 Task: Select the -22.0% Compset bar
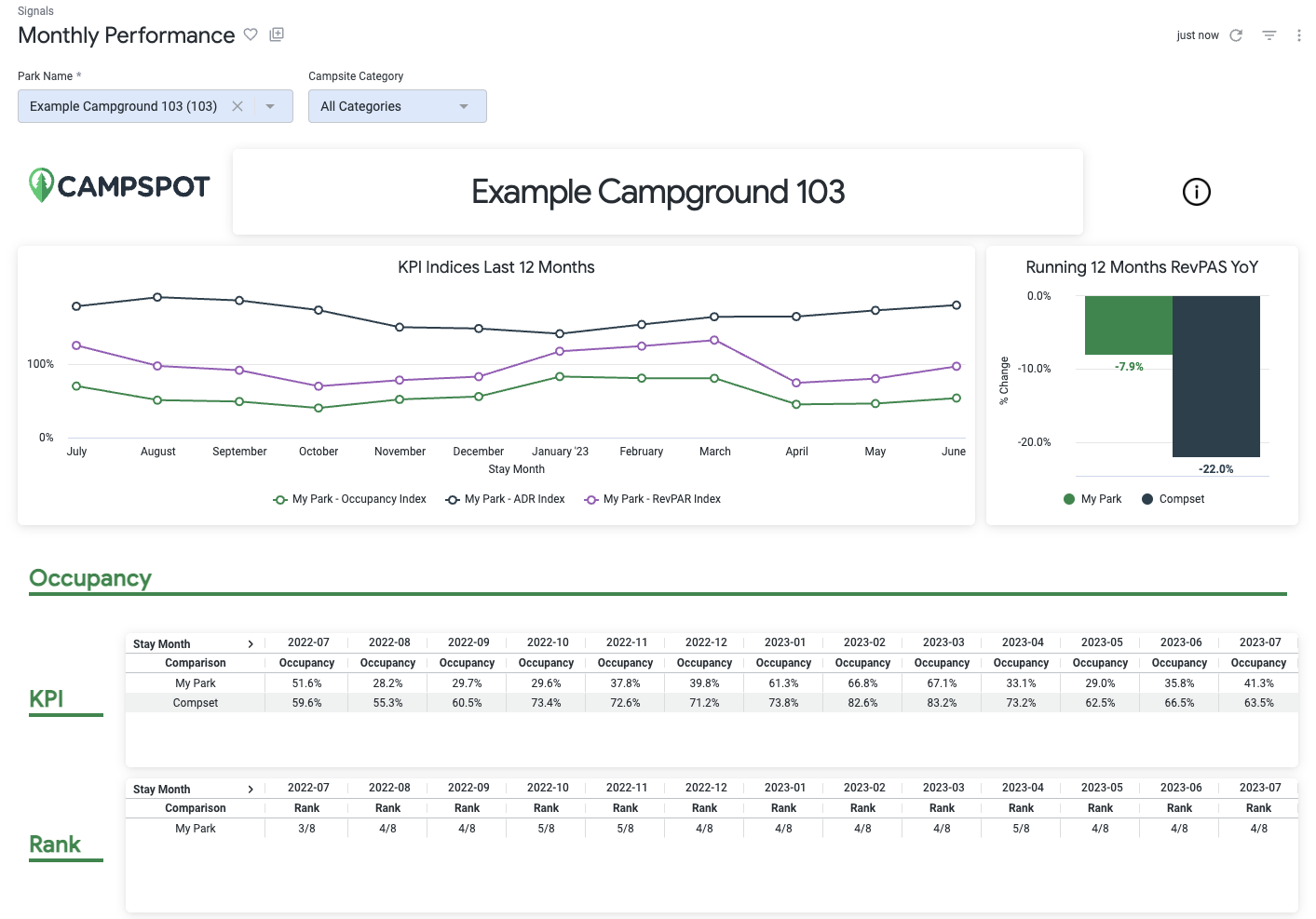coord(1216,376)
